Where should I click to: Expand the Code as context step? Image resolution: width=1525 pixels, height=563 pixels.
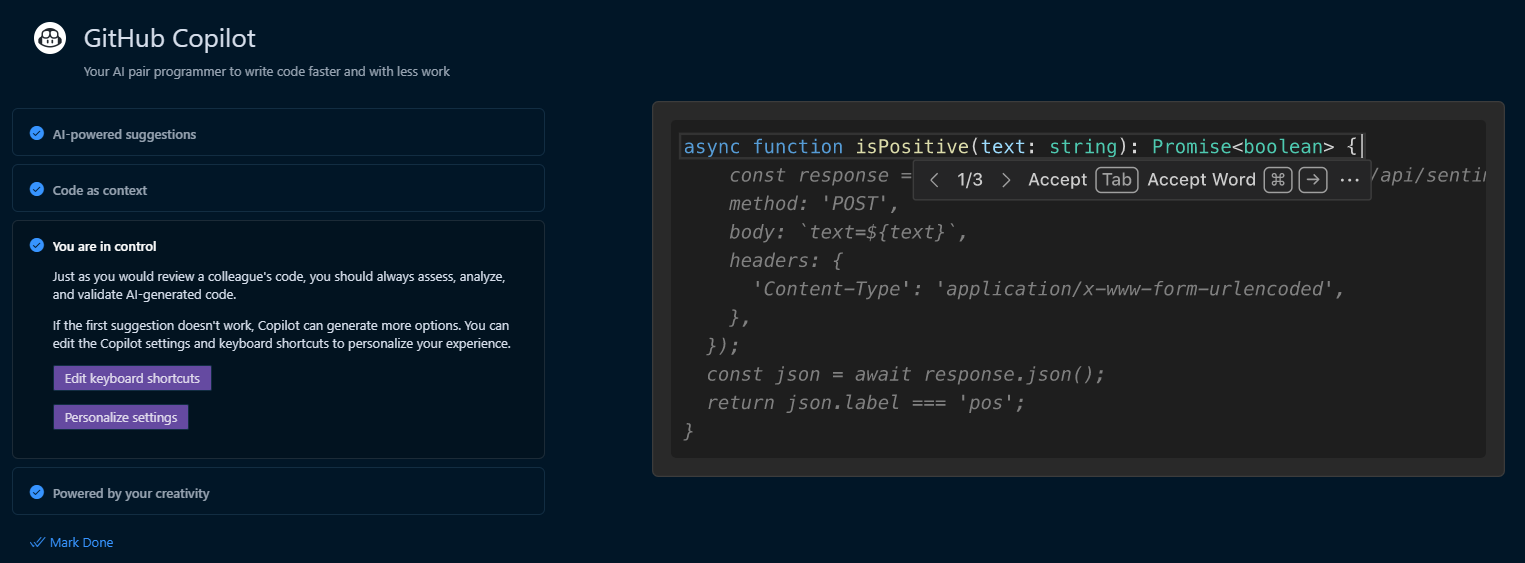(x=278, y=188)
